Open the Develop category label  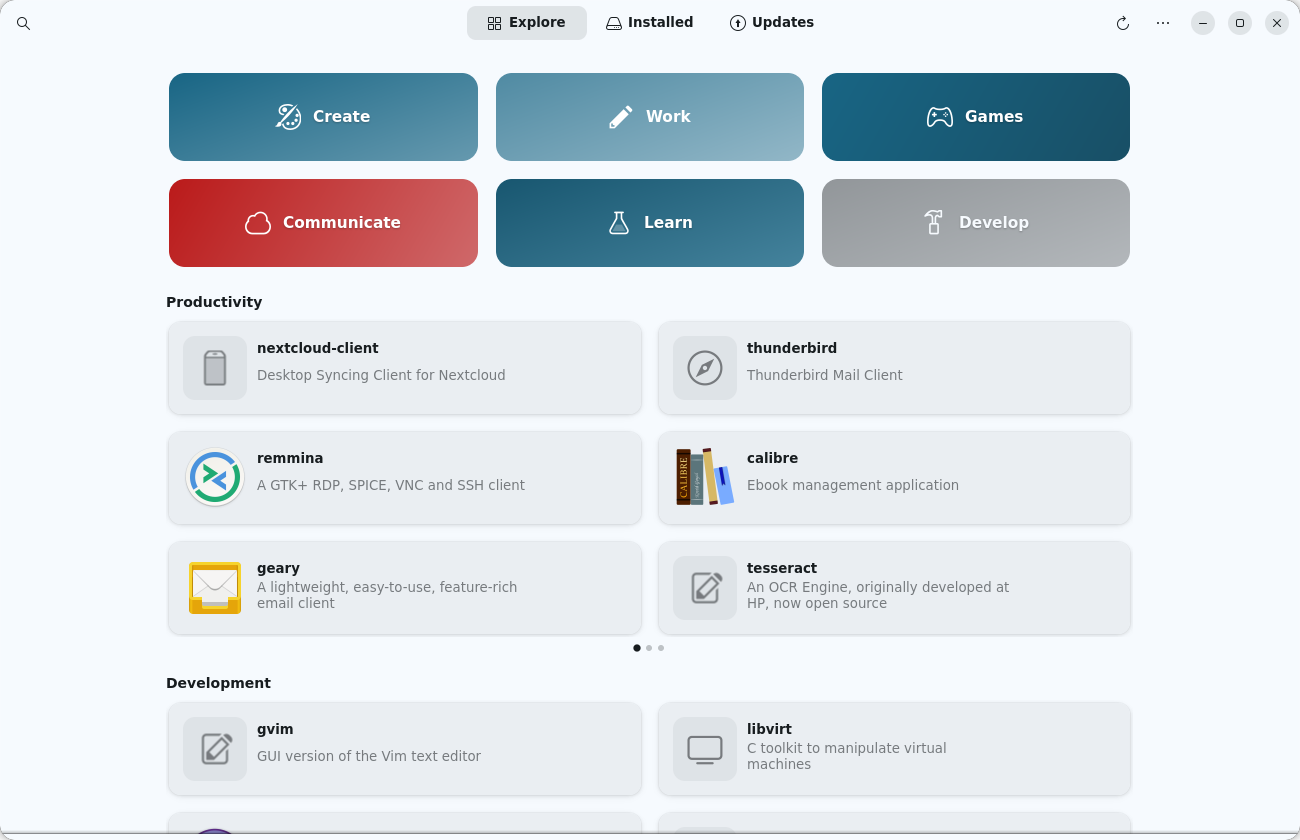pos(994,223)
